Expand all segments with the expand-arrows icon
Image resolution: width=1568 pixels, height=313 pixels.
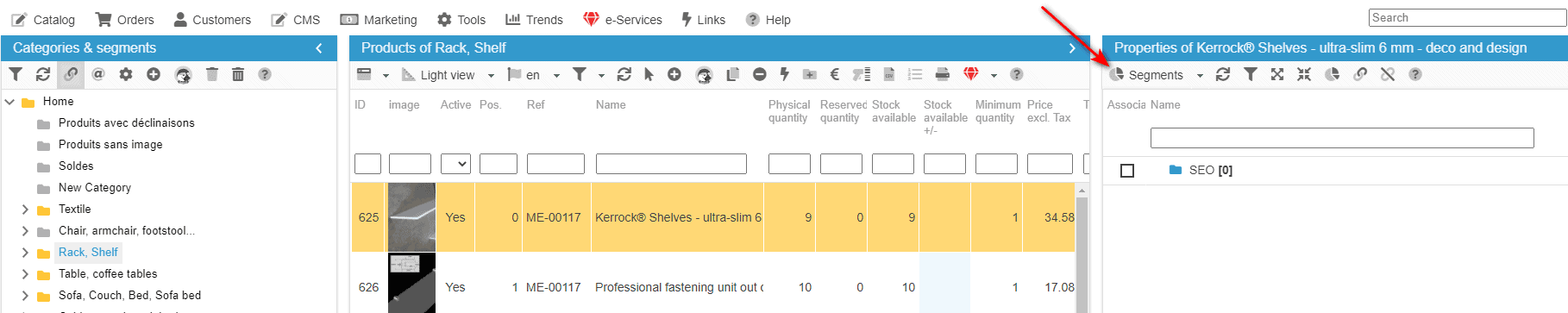tap(1277, 74)
